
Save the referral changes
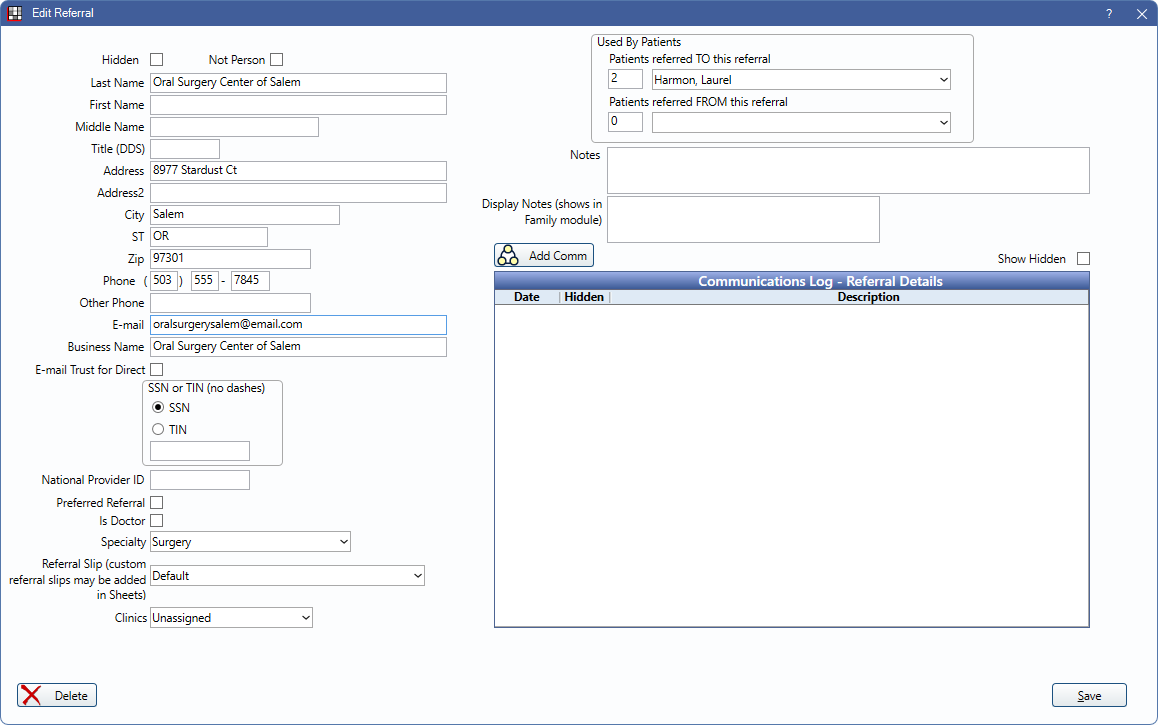click(x=1089, y=696)
